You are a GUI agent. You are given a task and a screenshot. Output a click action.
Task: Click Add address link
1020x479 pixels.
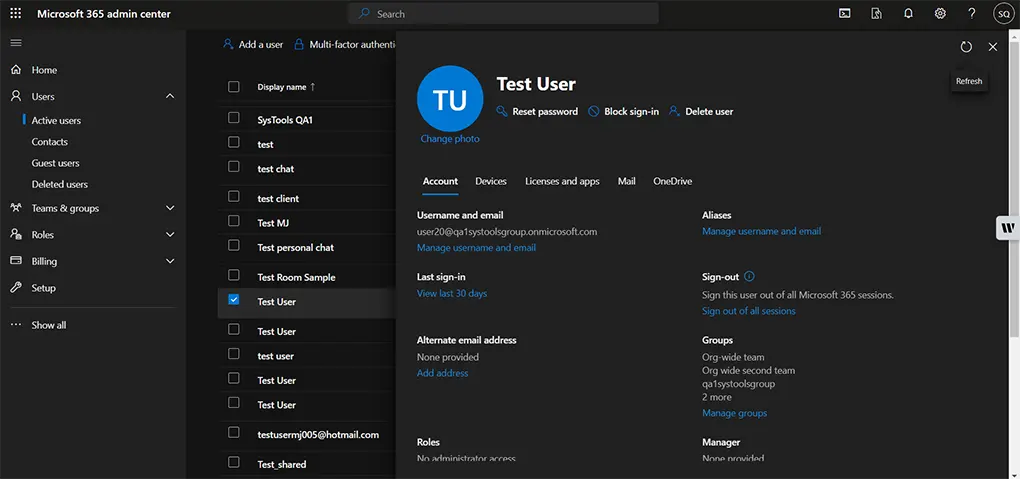pos(442,373)
